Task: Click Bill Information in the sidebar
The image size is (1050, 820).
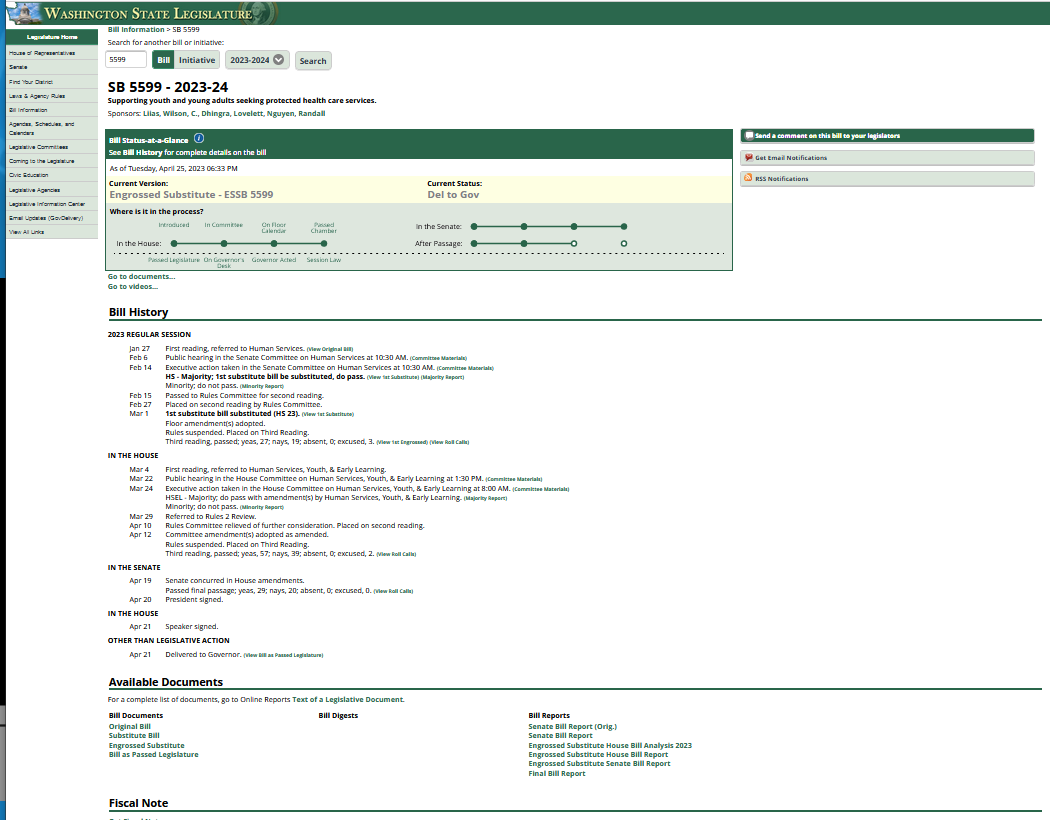Action: (x=28, y=110)
